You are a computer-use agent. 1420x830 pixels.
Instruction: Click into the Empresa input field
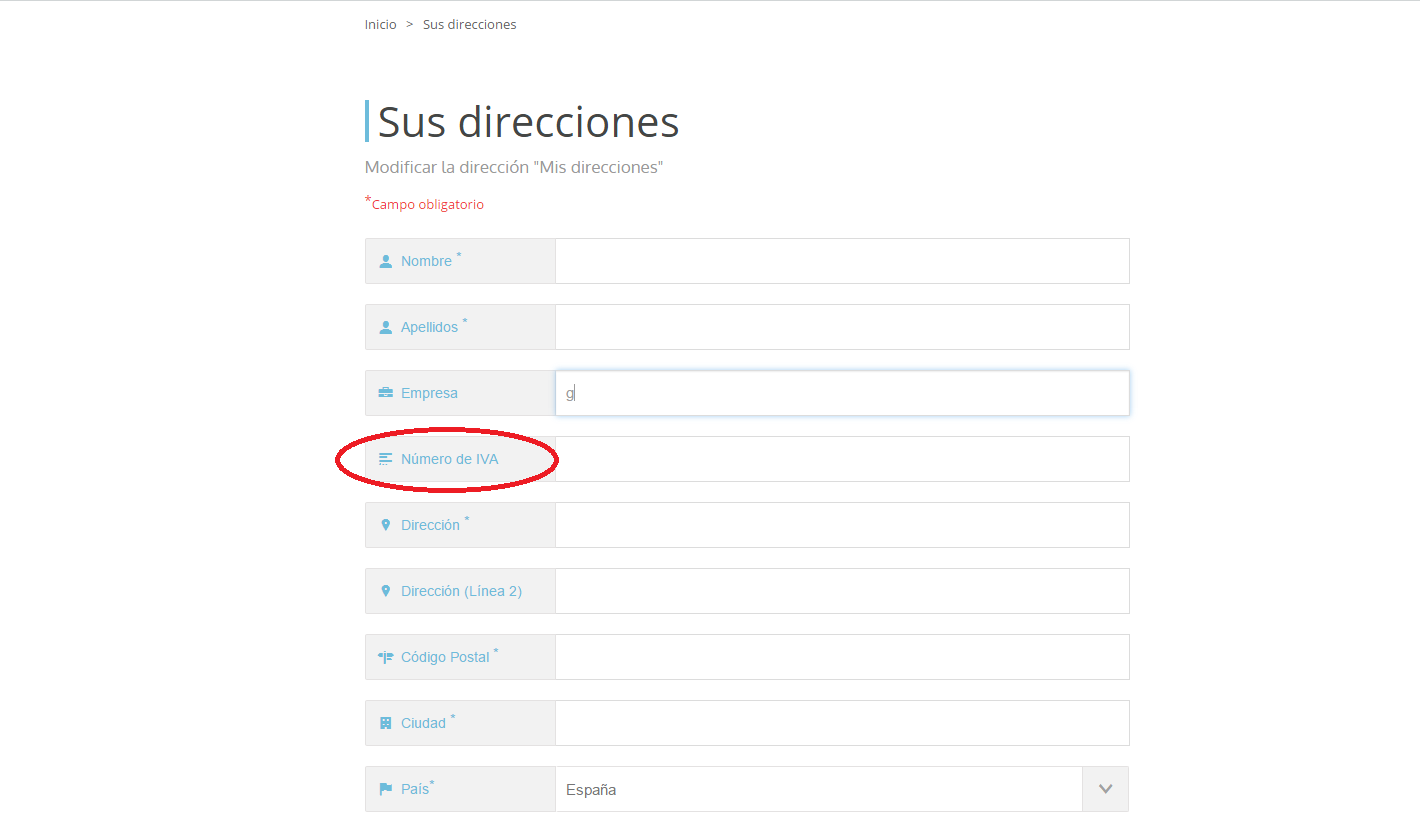coord(842,393)
